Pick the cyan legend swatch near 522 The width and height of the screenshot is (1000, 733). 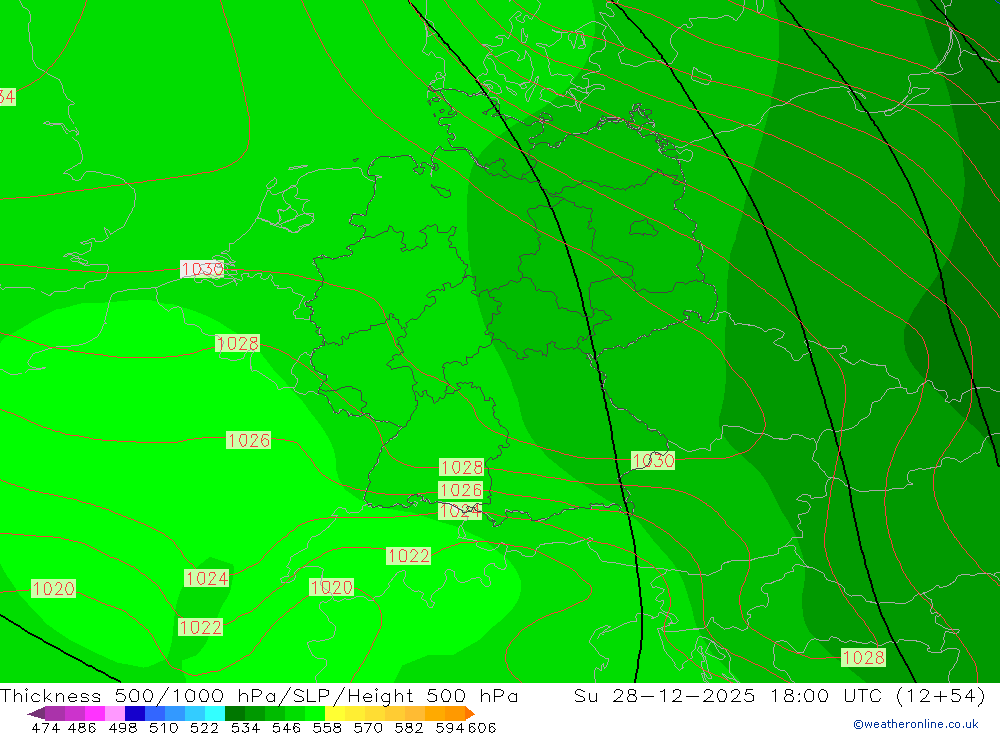(215, 713)
